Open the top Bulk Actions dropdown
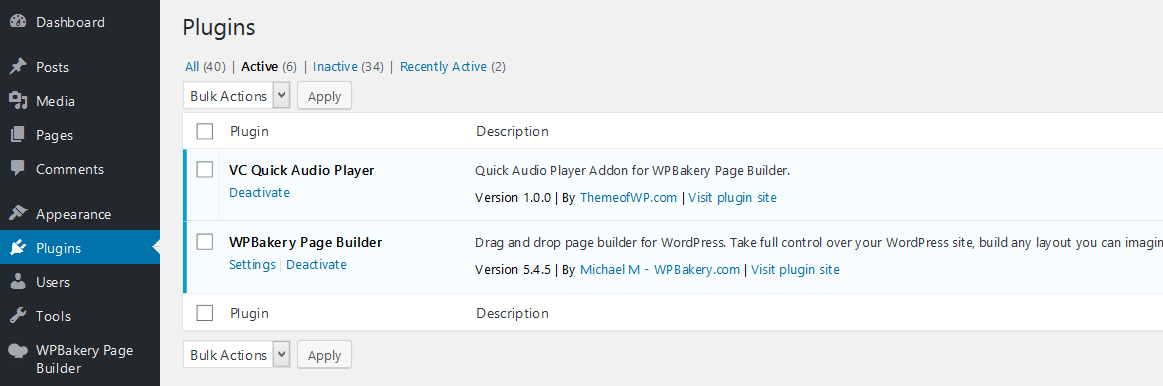The height and width of the screenshot is (386, 1163). pos(237,96)
